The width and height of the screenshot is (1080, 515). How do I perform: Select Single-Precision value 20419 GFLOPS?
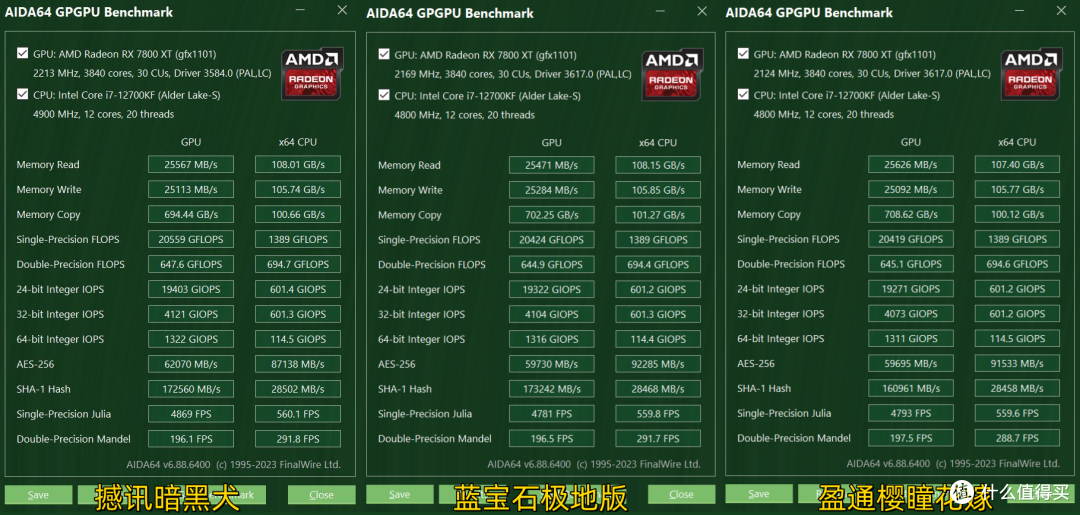click(x=911, y=239)
